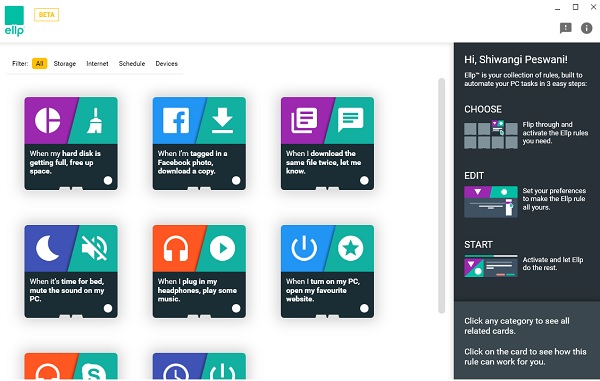Click the moon bedtime icon
Viewport: 600px width, 381px height.
[x=47, y=248]
